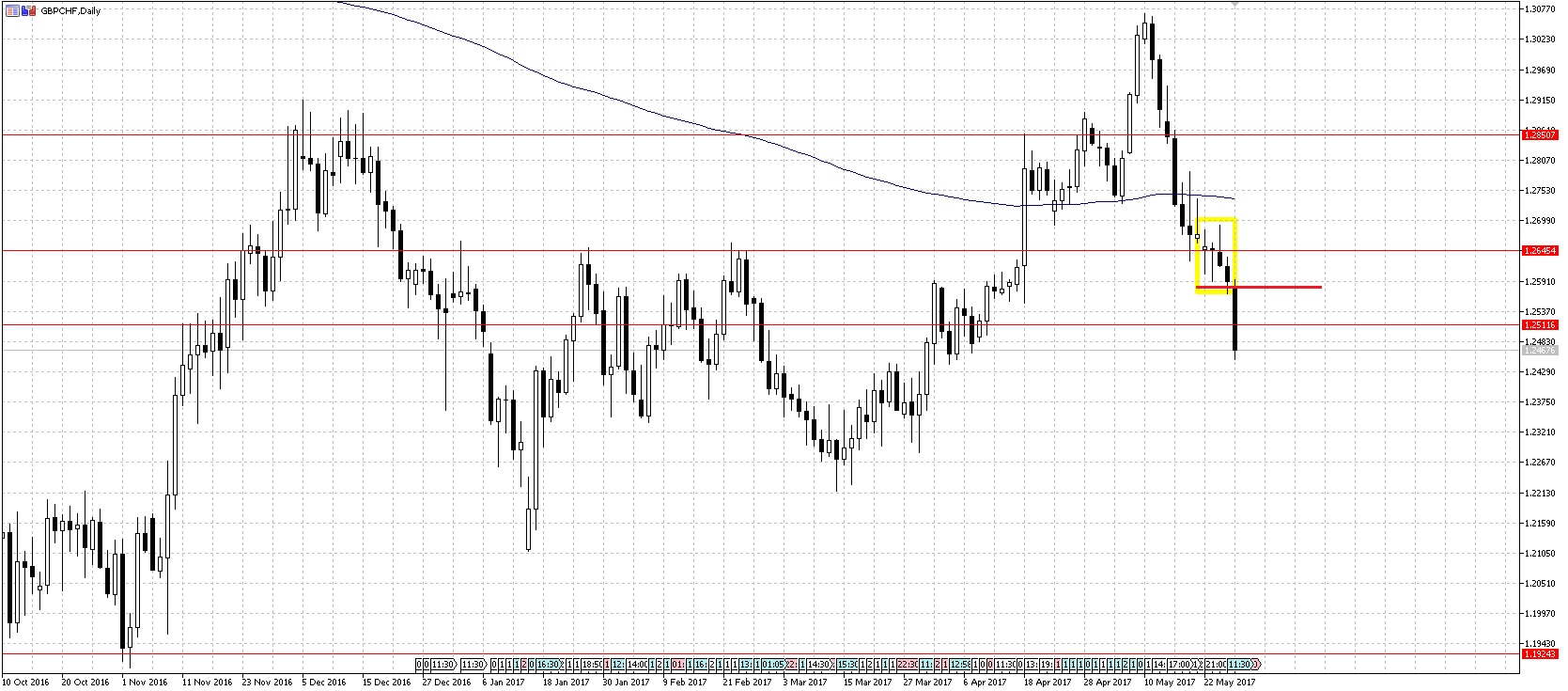Click the 1.20510 value on price scale
Image resolution: width=1568 pixels, height=691 pixels.
pos(1541,583)
